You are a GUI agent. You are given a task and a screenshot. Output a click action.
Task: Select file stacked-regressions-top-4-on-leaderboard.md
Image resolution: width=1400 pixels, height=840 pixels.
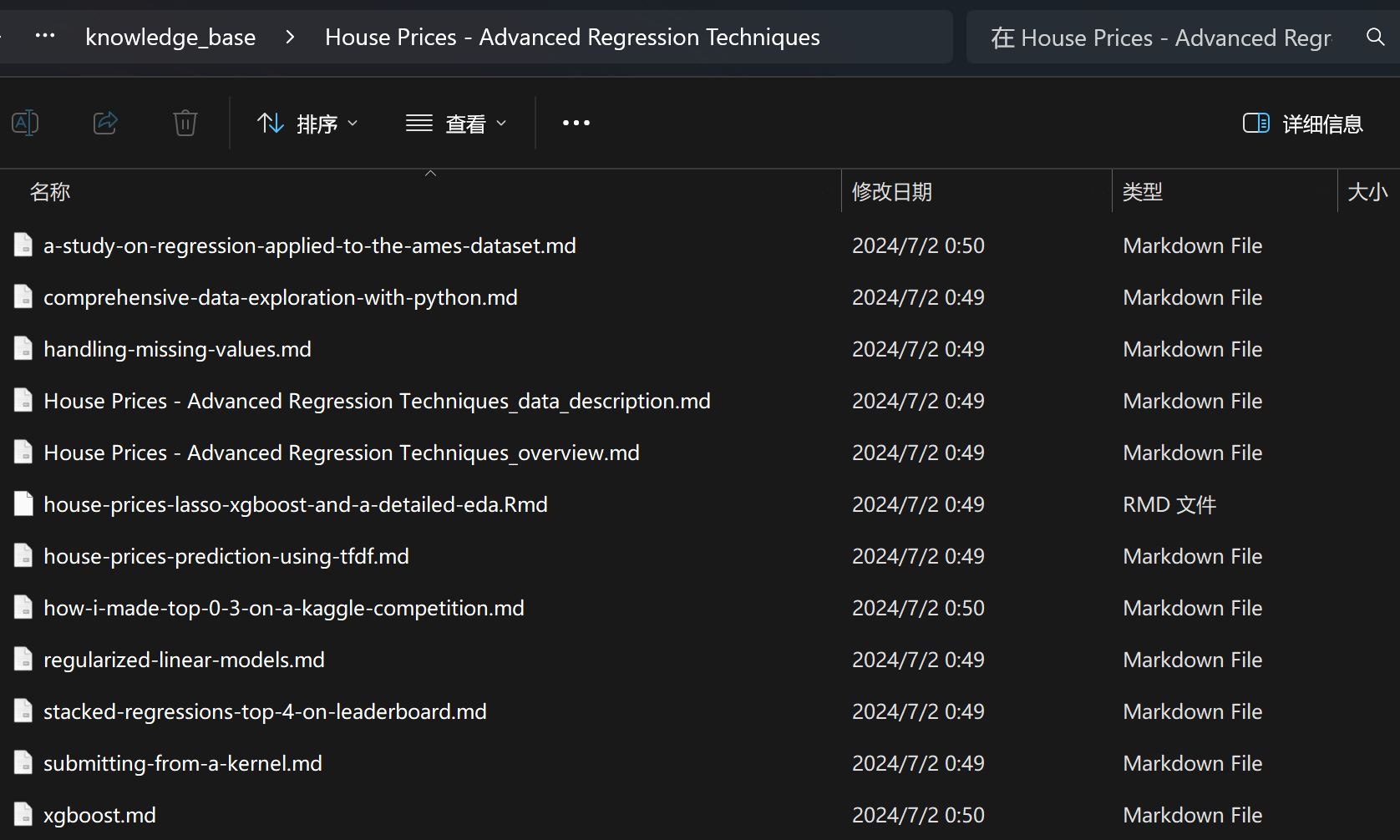[x=265, y=711]
